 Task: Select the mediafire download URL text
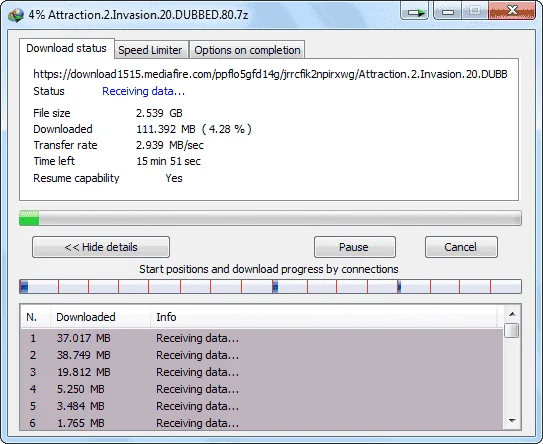(x=270, y=74)
